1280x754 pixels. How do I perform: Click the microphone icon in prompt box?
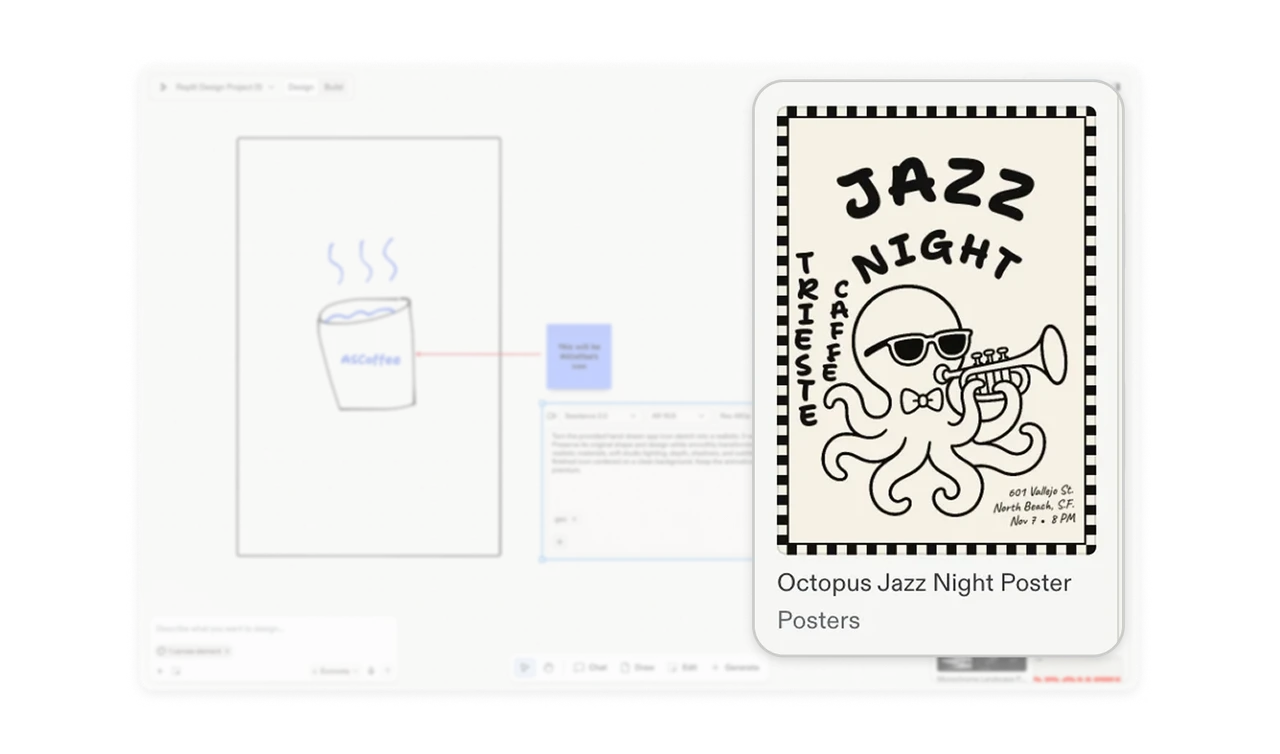click(x=371, y=671)
